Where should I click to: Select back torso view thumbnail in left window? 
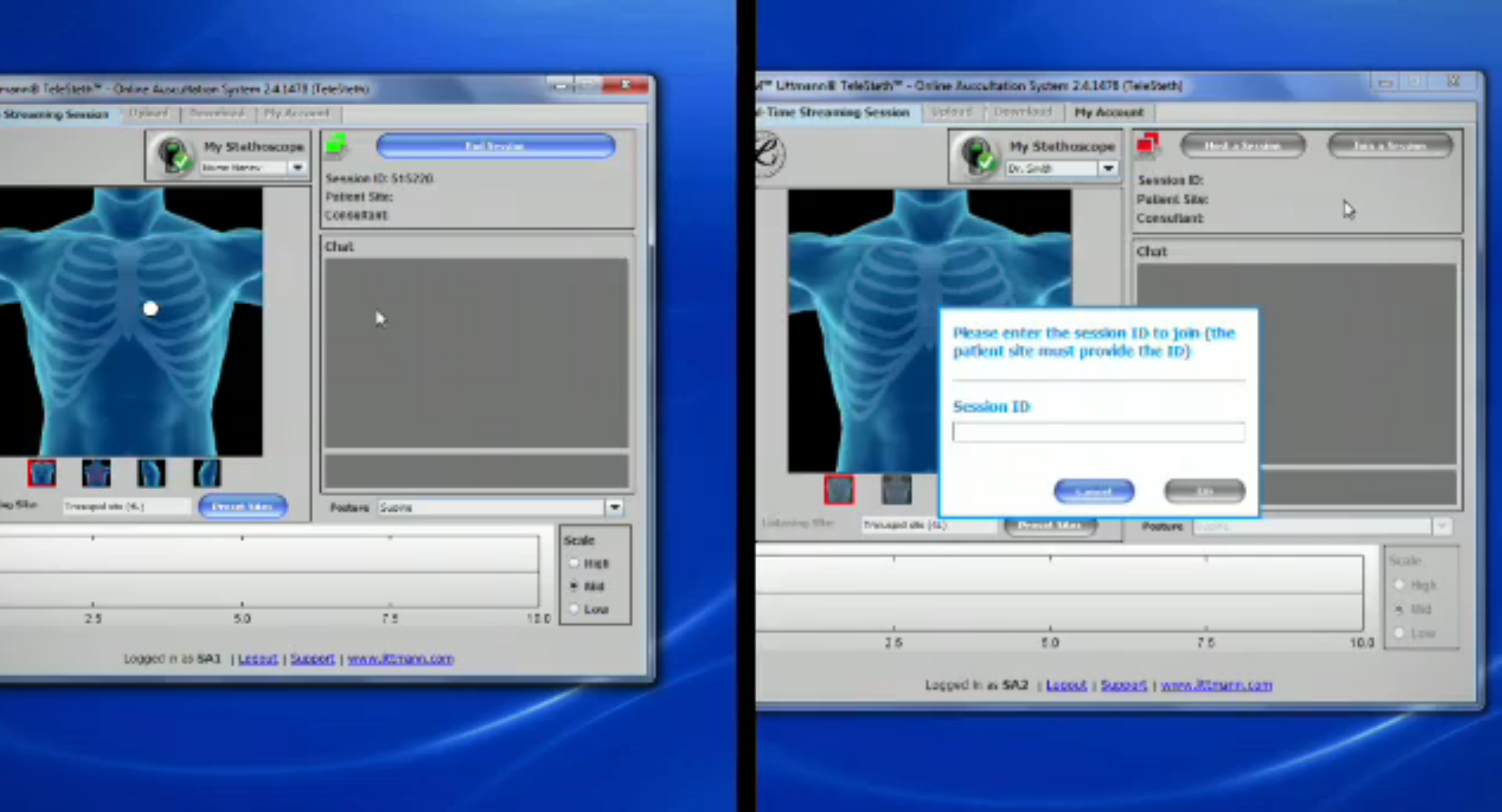click(x=96, y=473)
